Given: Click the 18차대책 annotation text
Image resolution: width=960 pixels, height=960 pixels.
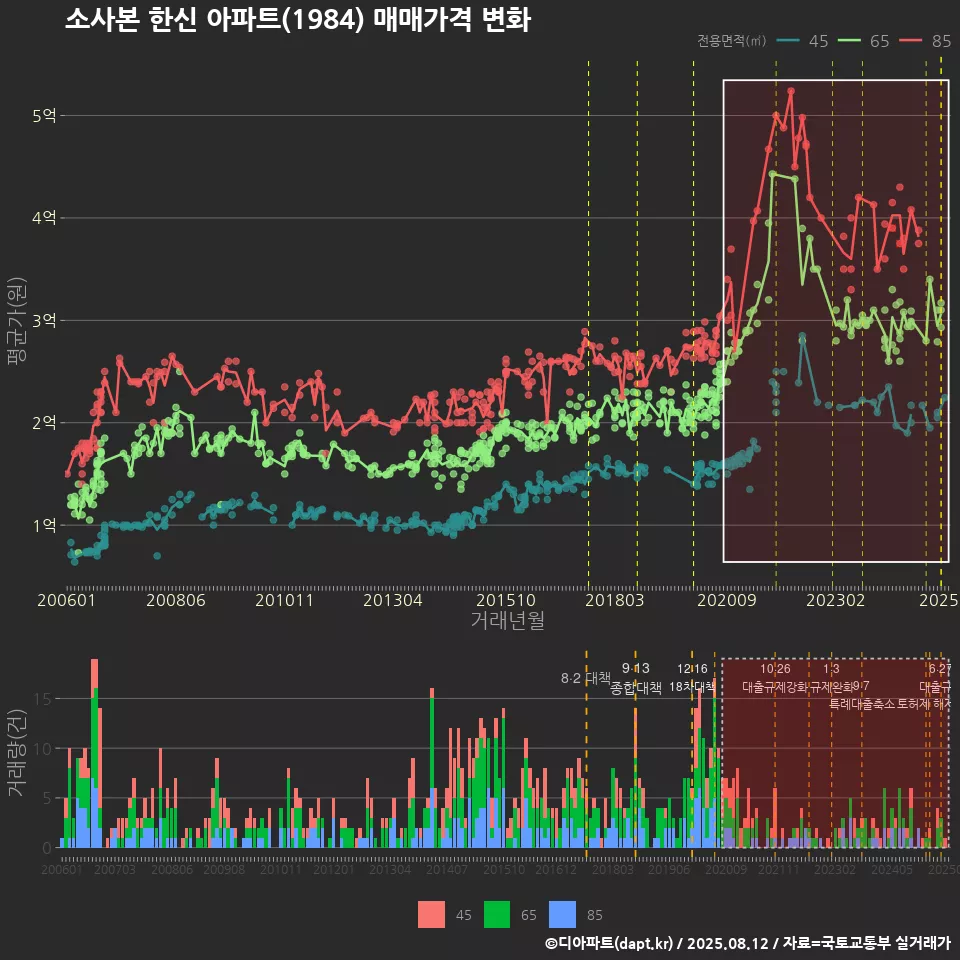Looking at the screenshot, I should pos(692,687).
